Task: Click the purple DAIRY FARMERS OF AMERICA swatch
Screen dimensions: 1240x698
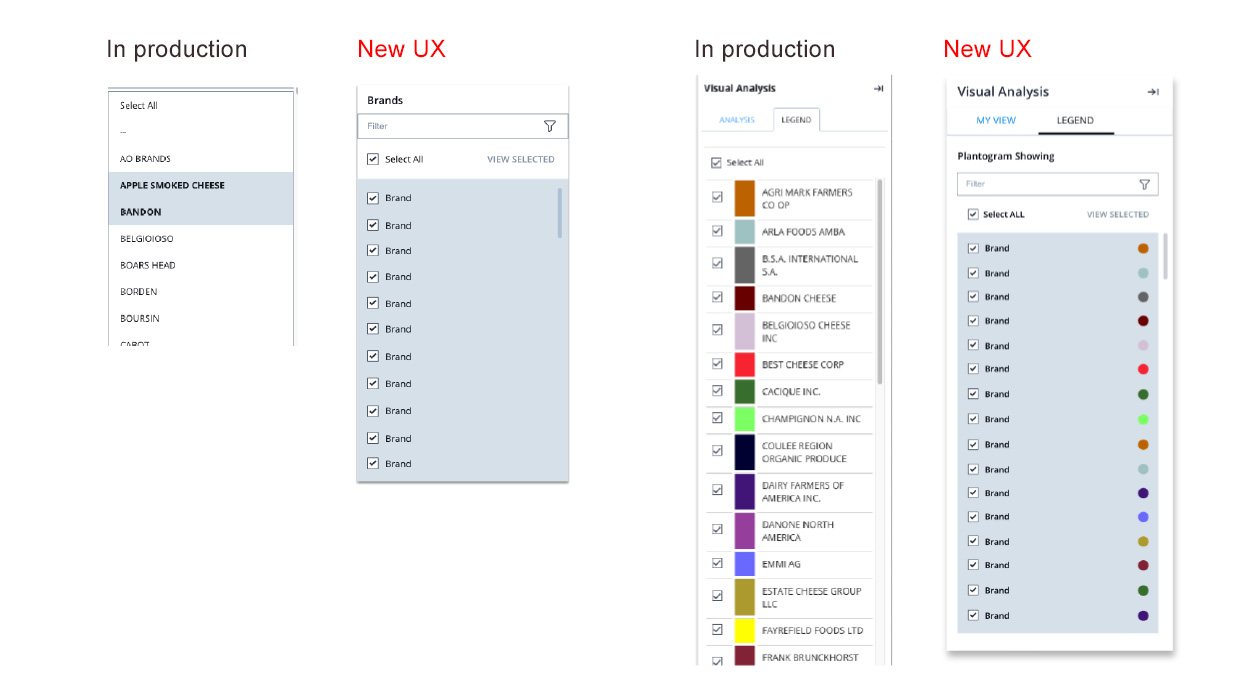Action: pyautogui.click(x=744, y=491)
